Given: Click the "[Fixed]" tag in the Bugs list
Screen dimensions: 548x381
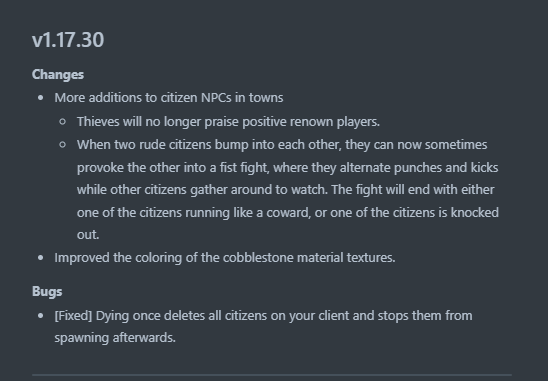Looking at the screenshot, I should (73, 316).
